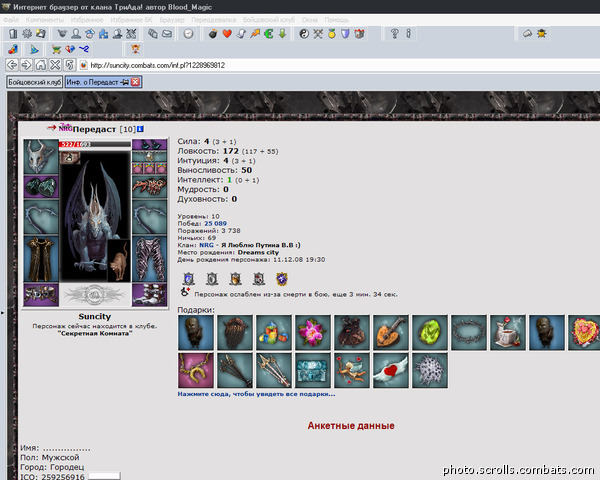
Task: Click the orange arrow toolbar icon
Action: (x=255, y=34)
